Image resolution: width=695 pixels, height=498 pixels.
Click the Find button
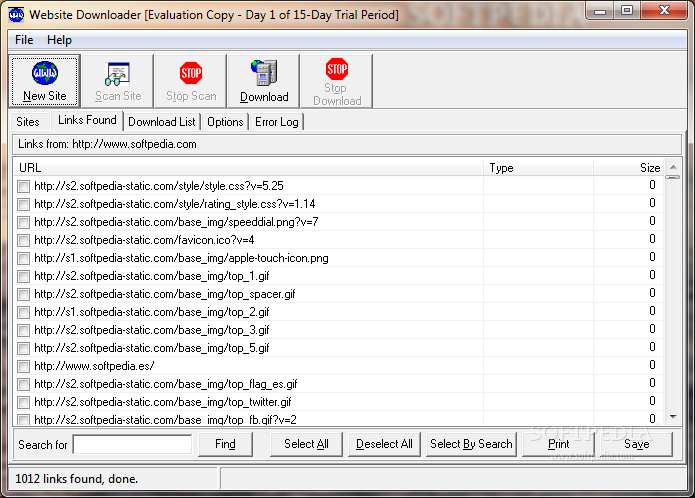225,444
